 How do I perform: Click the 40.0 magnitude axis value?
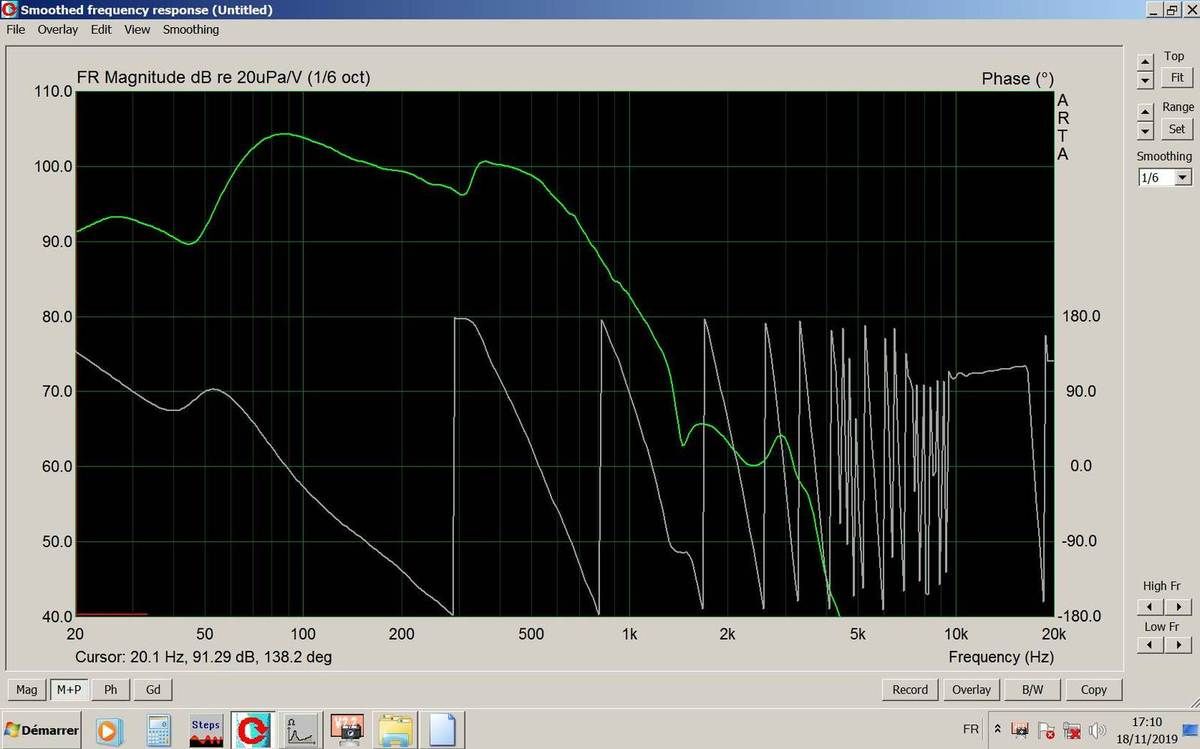point(56,616)
